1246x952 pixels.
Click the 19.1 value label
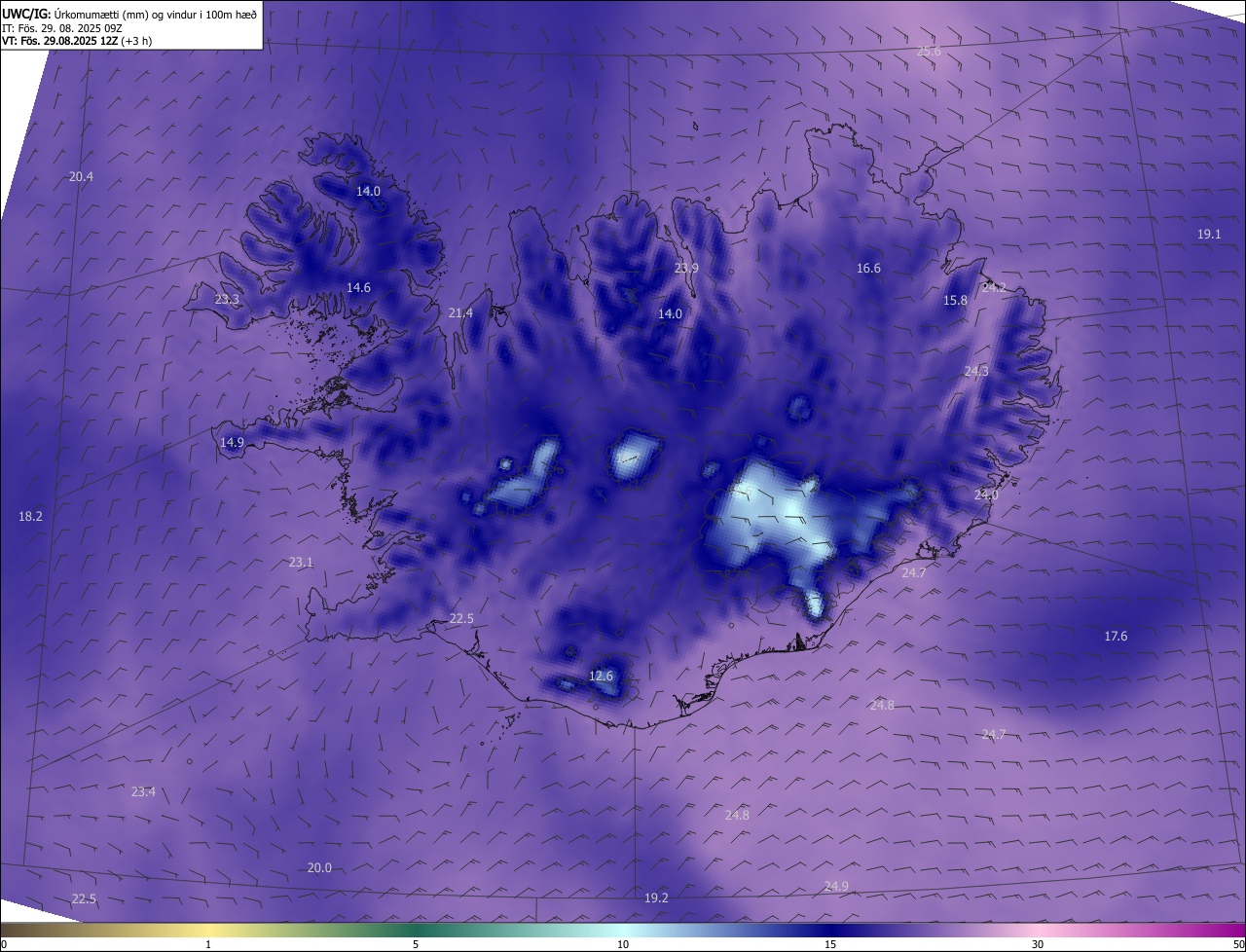1209,234
